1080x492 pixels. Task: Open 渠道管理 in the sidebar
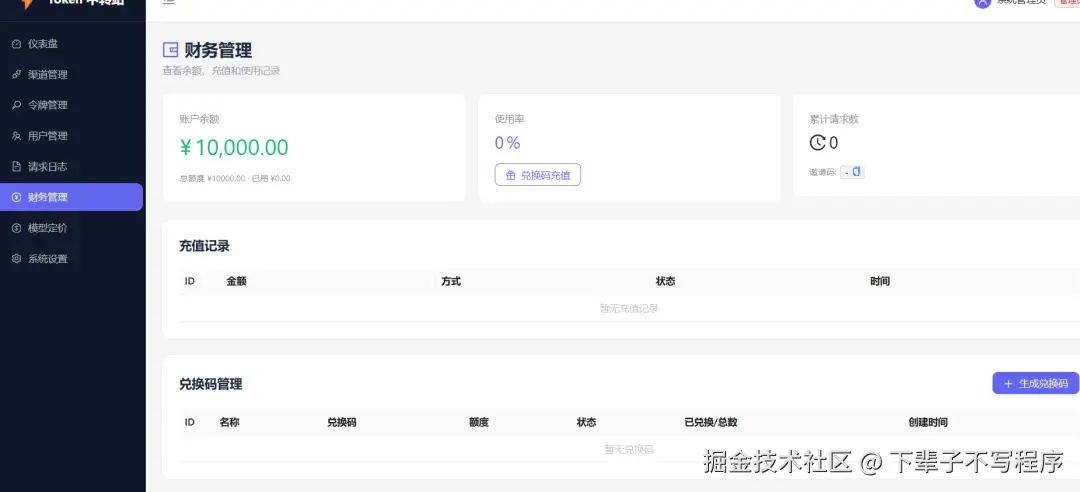click(x=72, y=74)
